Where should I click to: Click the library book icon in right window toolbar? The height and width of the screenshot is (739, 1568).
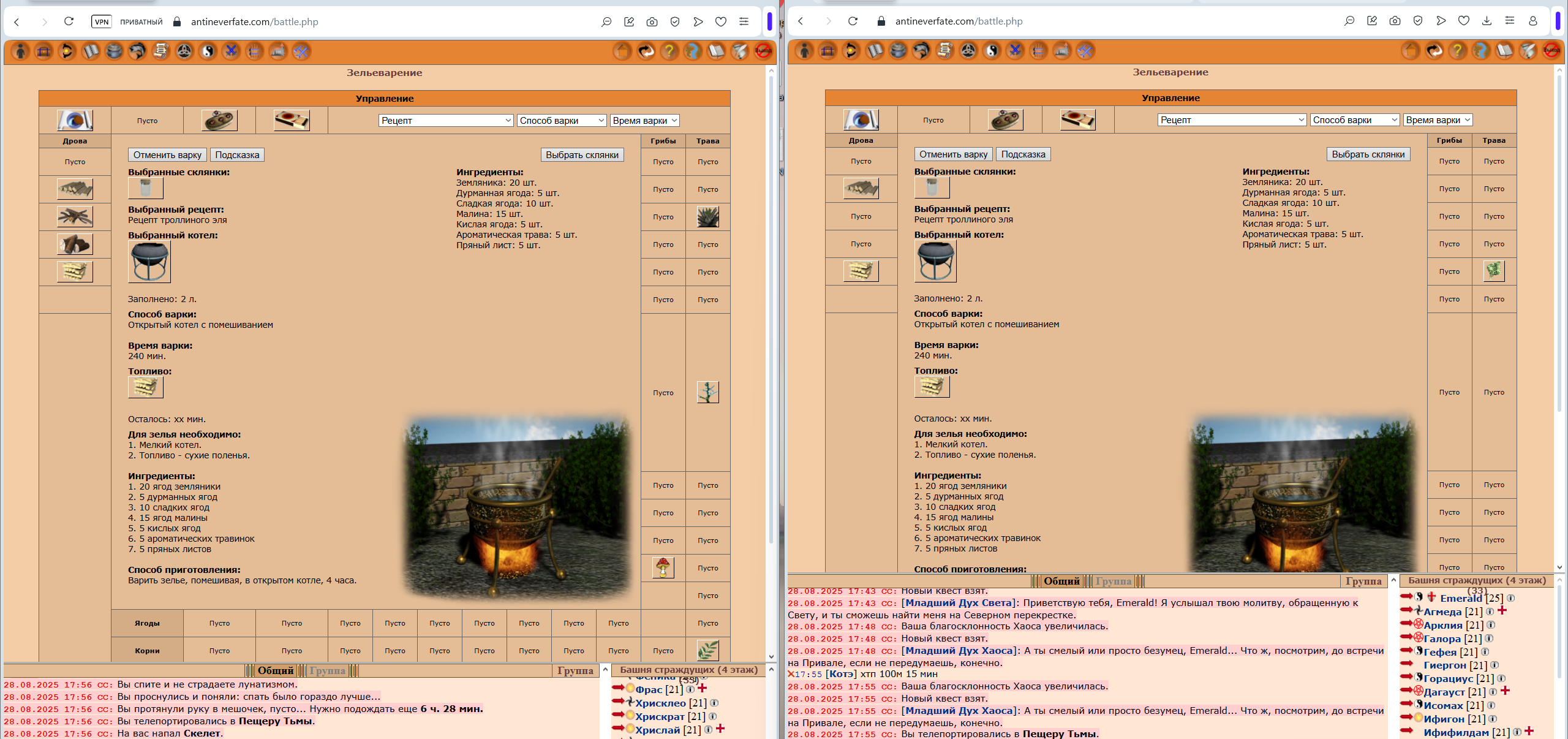pyautogui.click(x=1504, y=51)
